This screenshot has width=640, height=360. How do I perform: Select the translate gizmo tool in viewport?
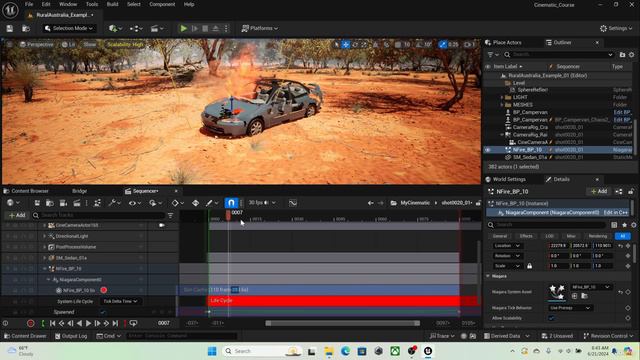click(346, 44)
